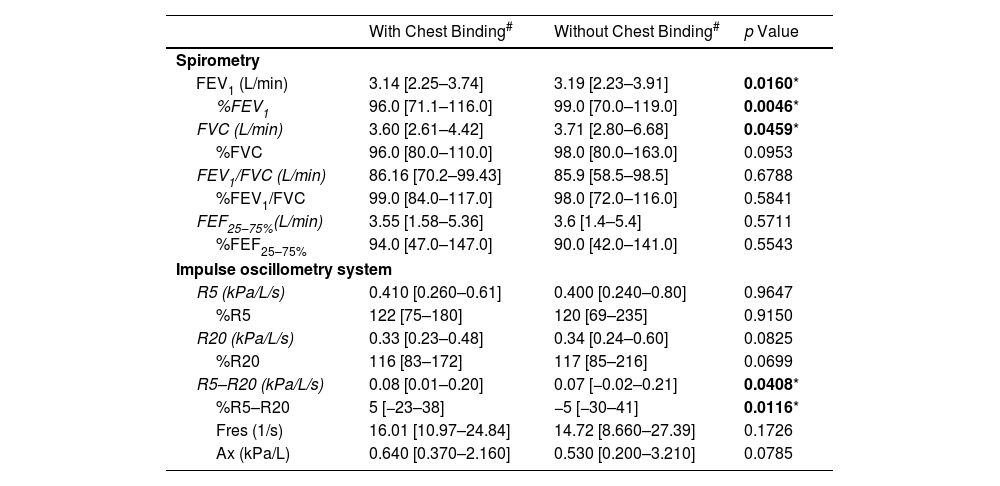Select the bold p value 0.0046
Screen dimensions: 1000x486
765,107
